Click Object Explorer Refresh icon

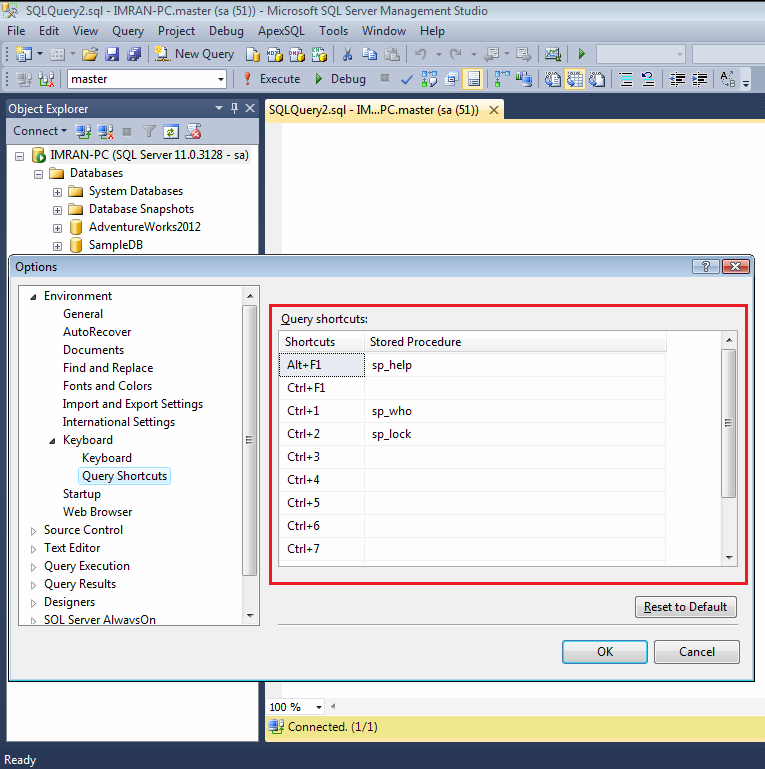click(x=171, y=131)
